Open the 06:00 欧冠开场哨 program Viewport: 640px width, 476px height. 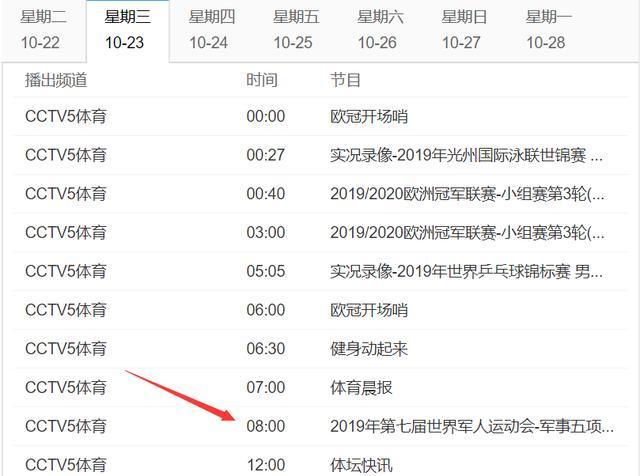[369, 310]
